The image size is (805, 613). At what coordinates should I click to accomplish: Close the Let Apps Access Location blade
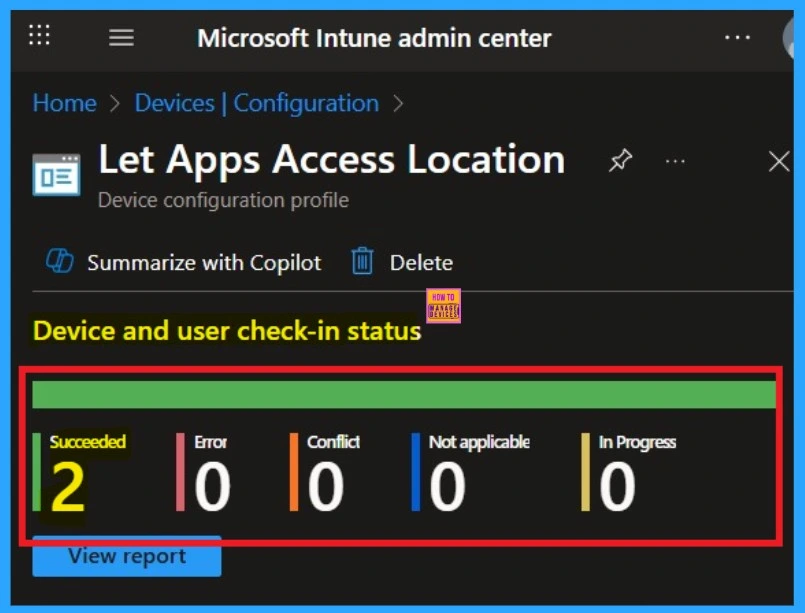click(778, 162)
